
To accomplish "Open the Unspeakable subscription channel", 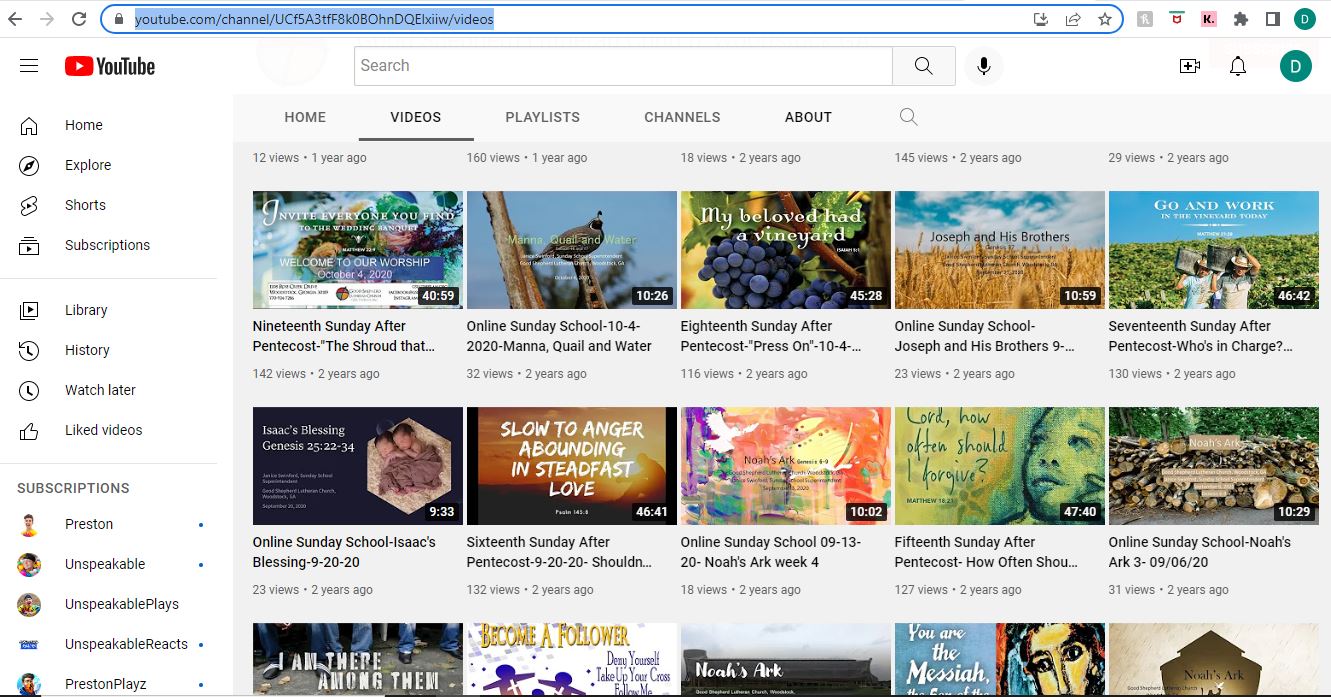I will (x=105, y=564).
